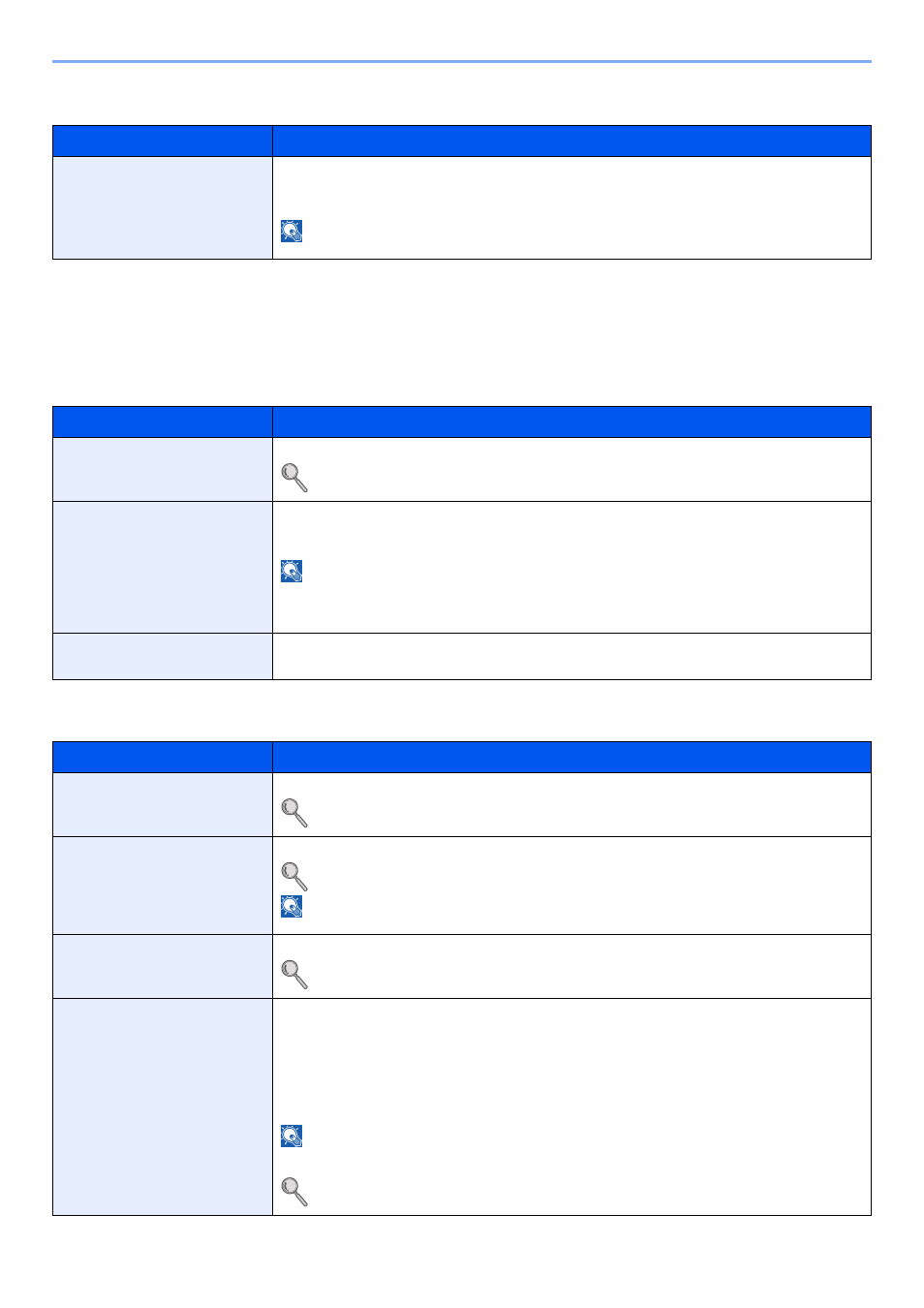The image size is (924, 1308).
Task: Select the second table's blue left header cell
Action: pos(163,421)
